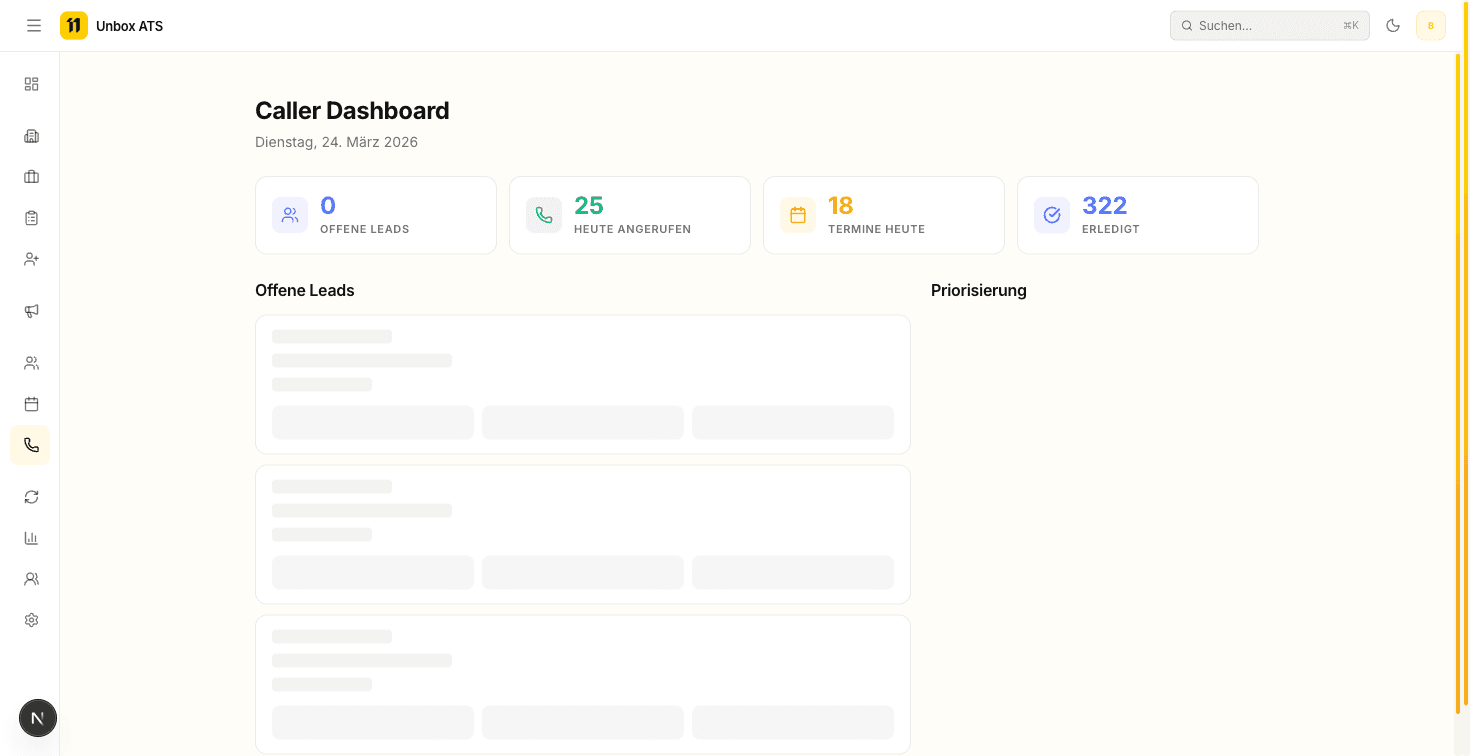Viewport: 1470px width, 756px height.
Task: Click the dark N avatar bottom left
Action: (38, 718)
